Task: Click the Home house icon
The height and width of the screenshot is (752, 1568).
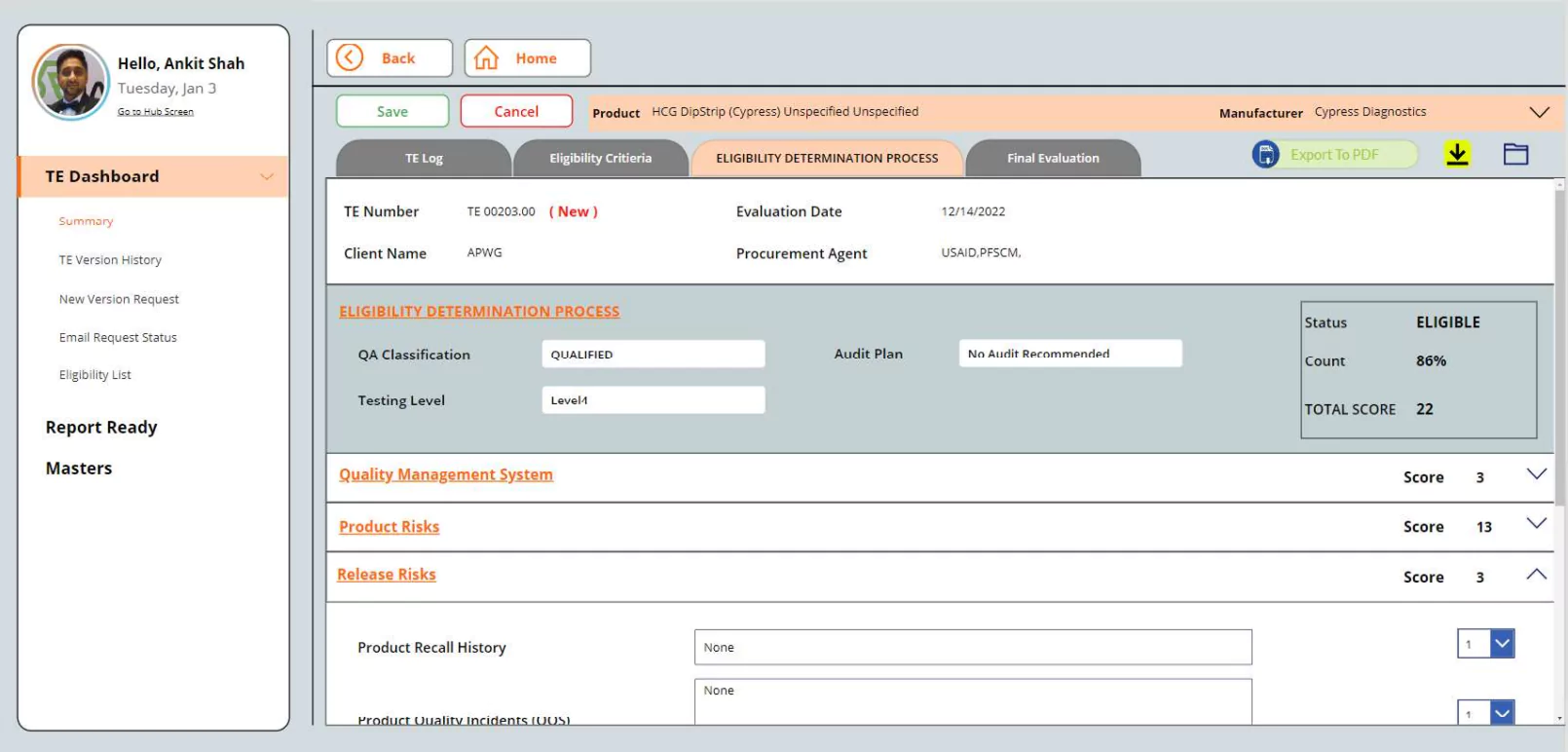Action: pyautogui.click(x=486, y=58)
